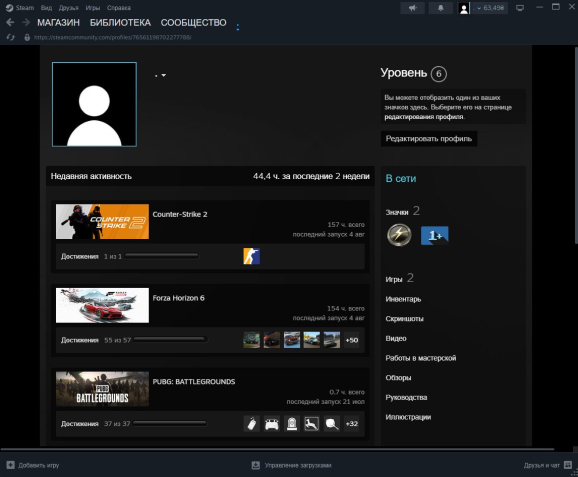This screenshot has height=477, width=578.
Task: Switch to БИБЛИОТЕКА tab
Action: tap(120, 23)
